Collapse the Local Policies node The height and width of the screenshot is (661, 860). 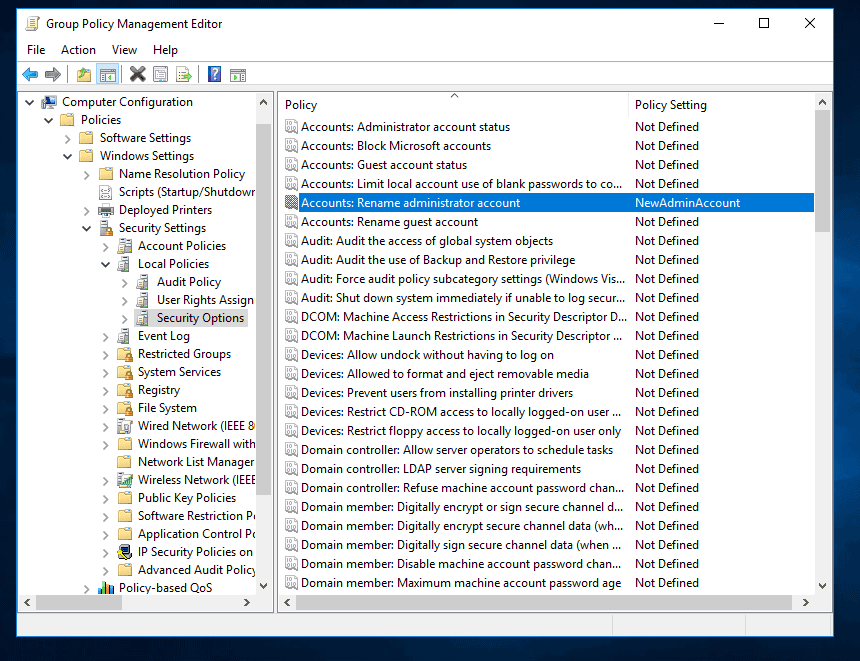tap(106, 264)
